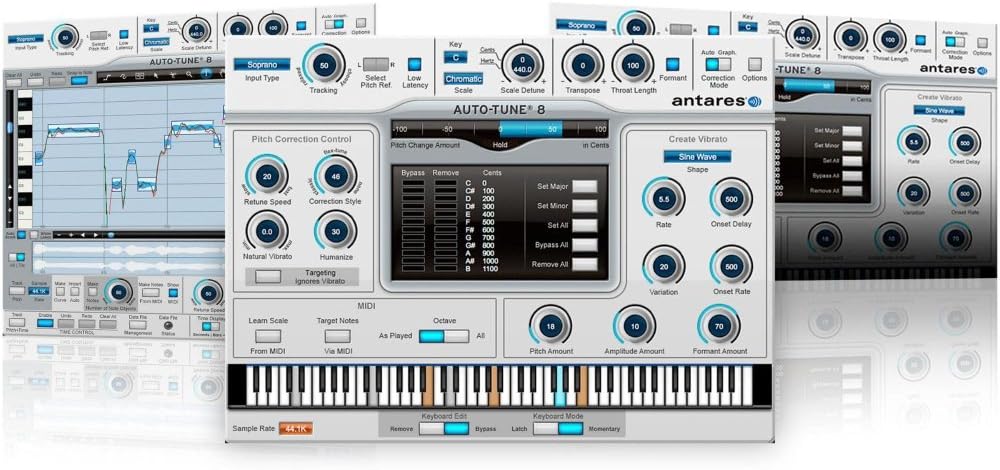The width and height of the screenshot is (1000, 470).
Task: Click the Hertz label beside Scale Detune
Action: coord(487,62)
